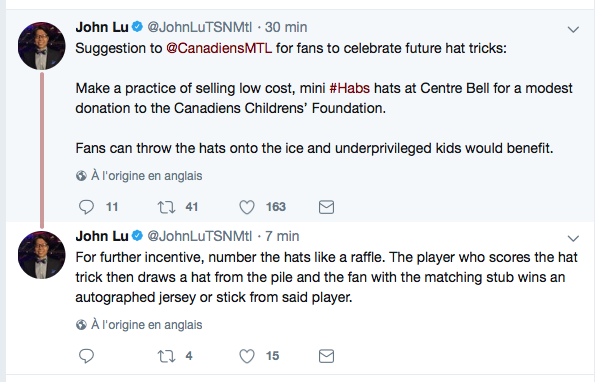
Task: Click John Lu's avatar on second tweet
Action: click(x=42, y=255)
